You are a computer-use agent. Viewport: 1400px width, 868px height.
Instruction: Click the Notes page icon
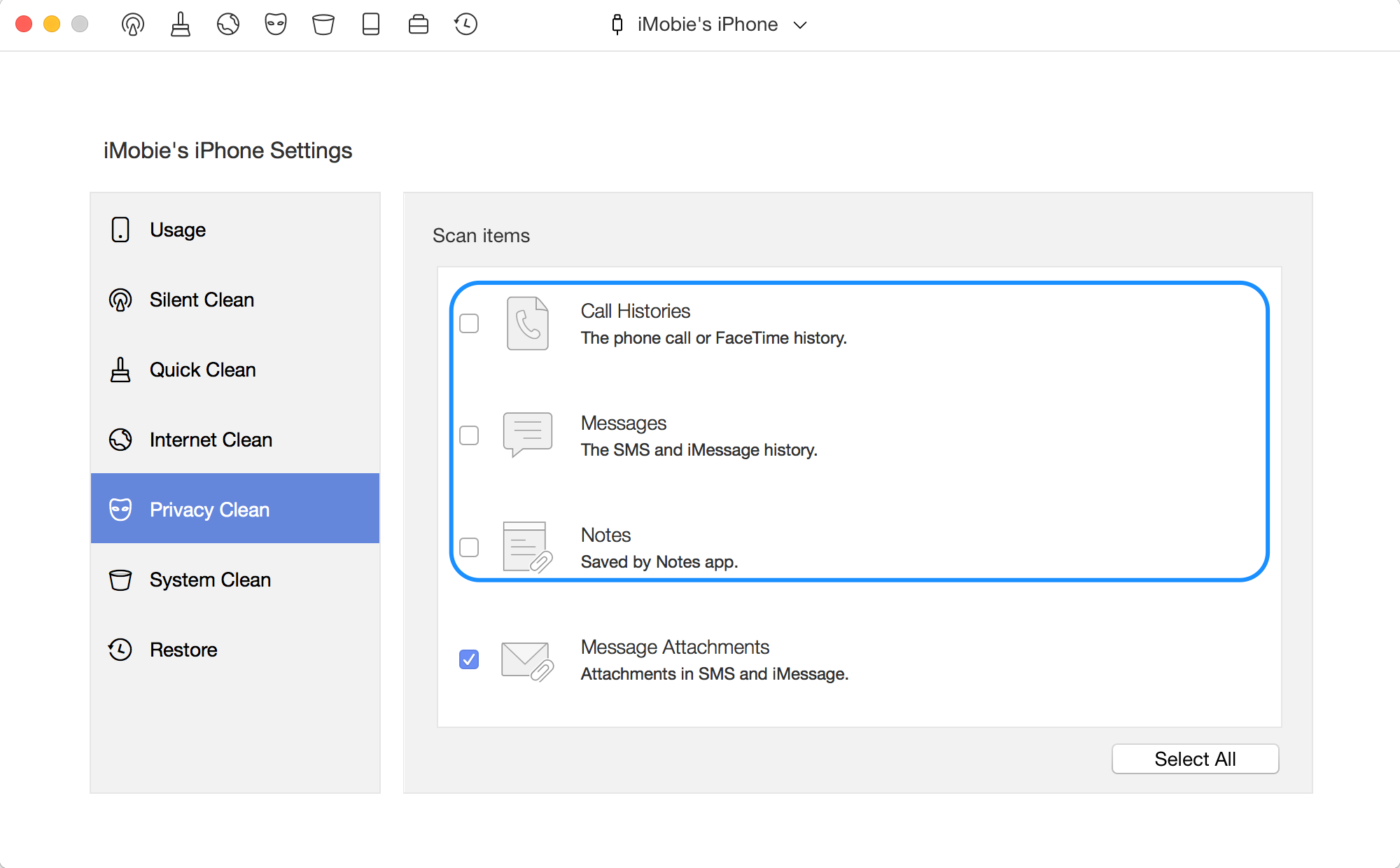[528, 547]
